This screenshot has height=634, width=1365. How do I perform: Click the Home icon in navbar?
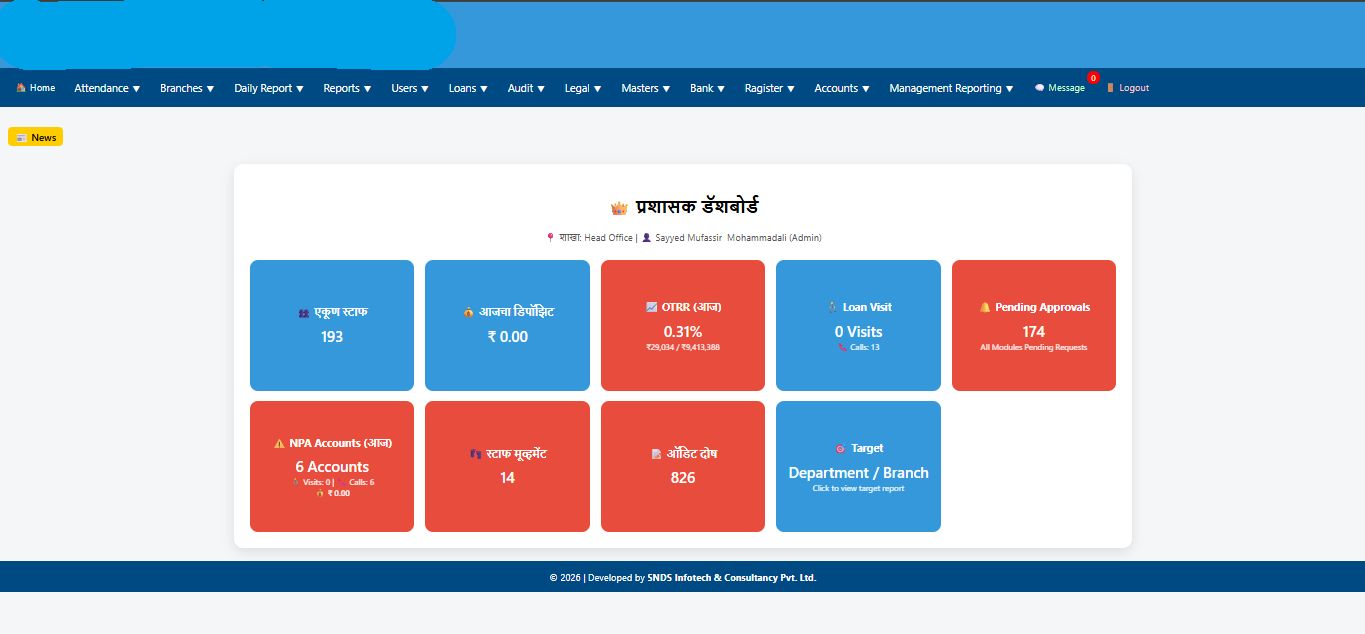20,88
